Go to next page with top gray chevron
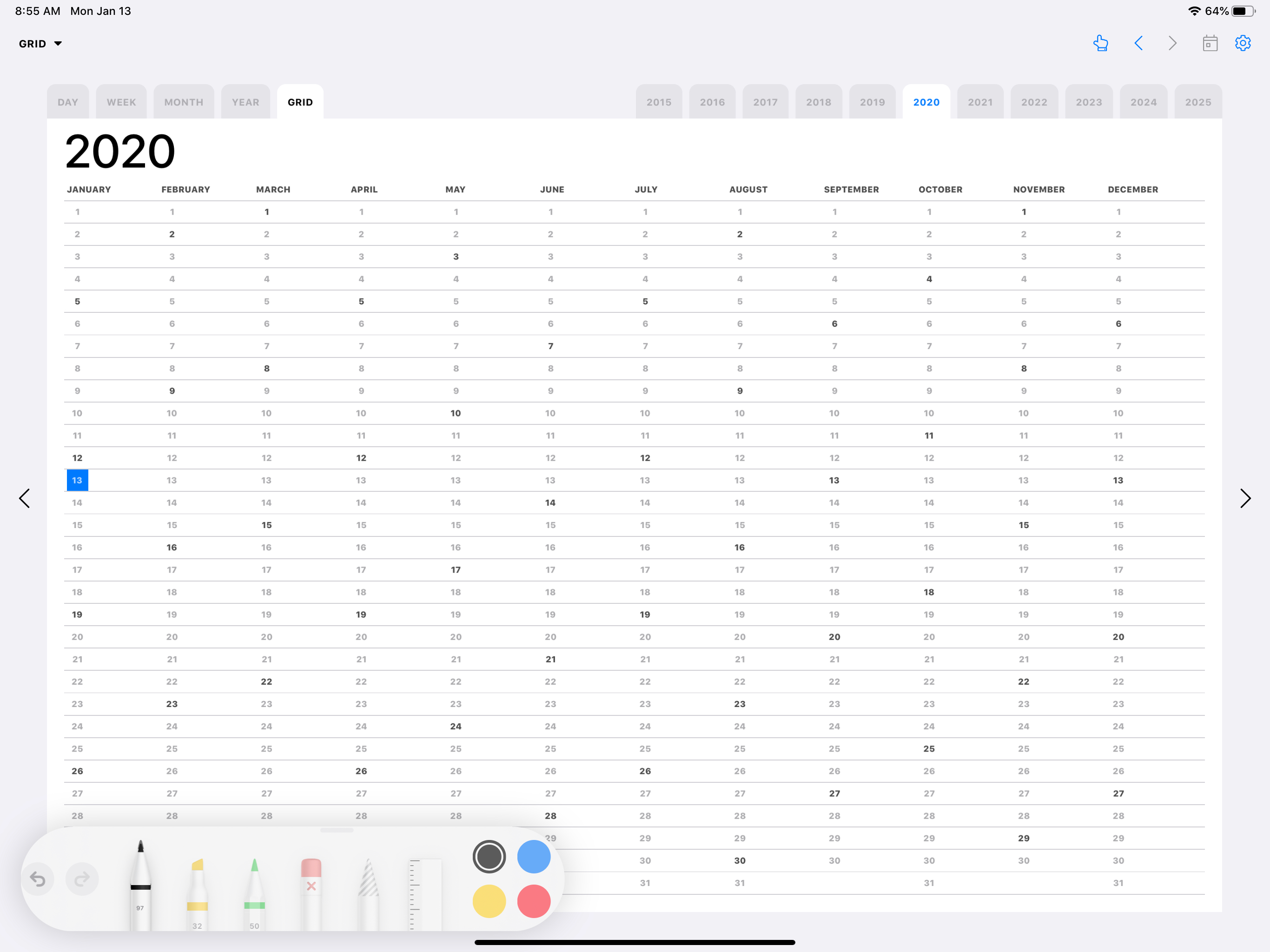 tap(1172, 44)
